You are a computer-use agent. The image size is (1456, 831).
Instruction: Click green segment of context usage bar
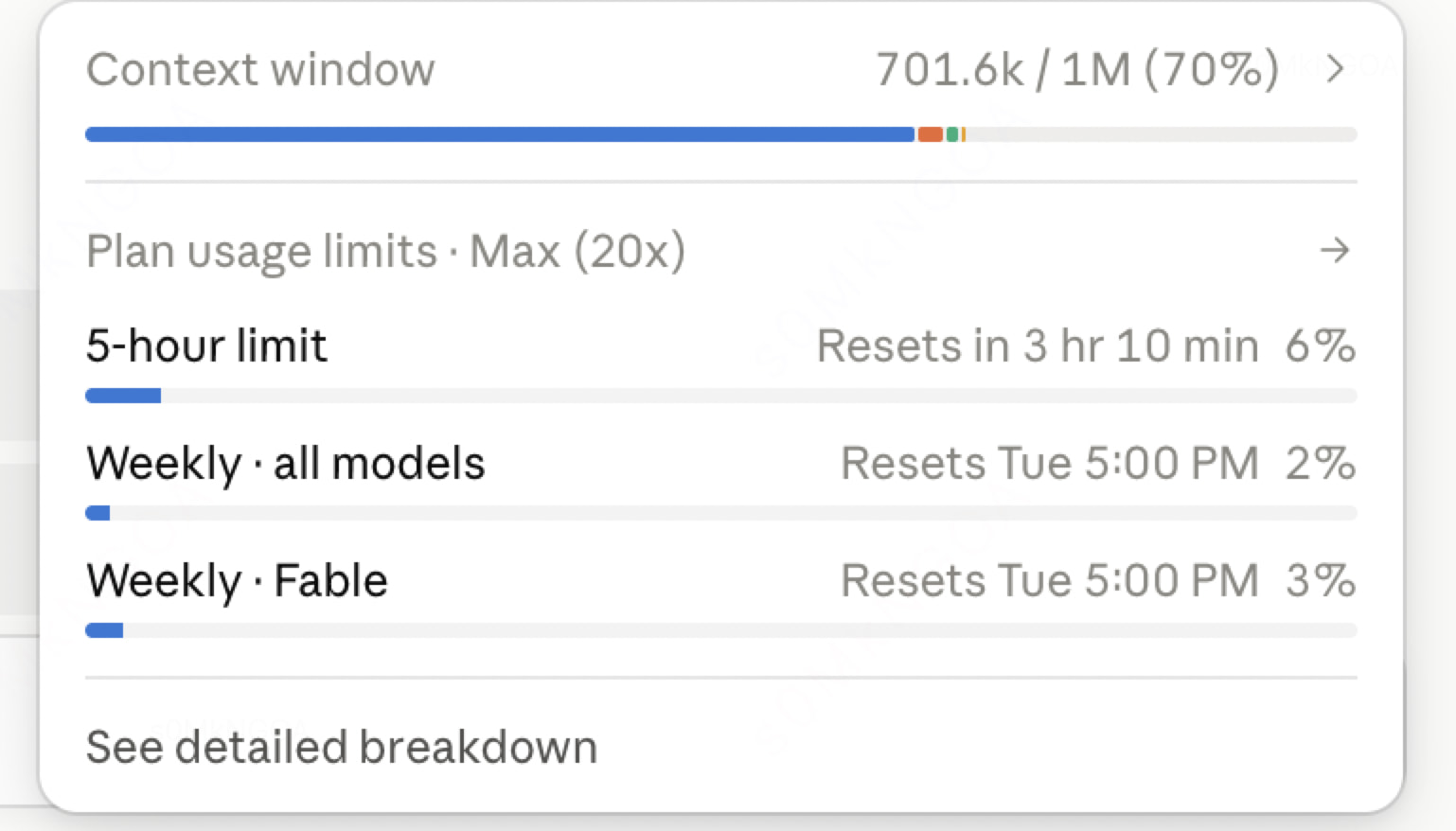[x=952, y=134]
